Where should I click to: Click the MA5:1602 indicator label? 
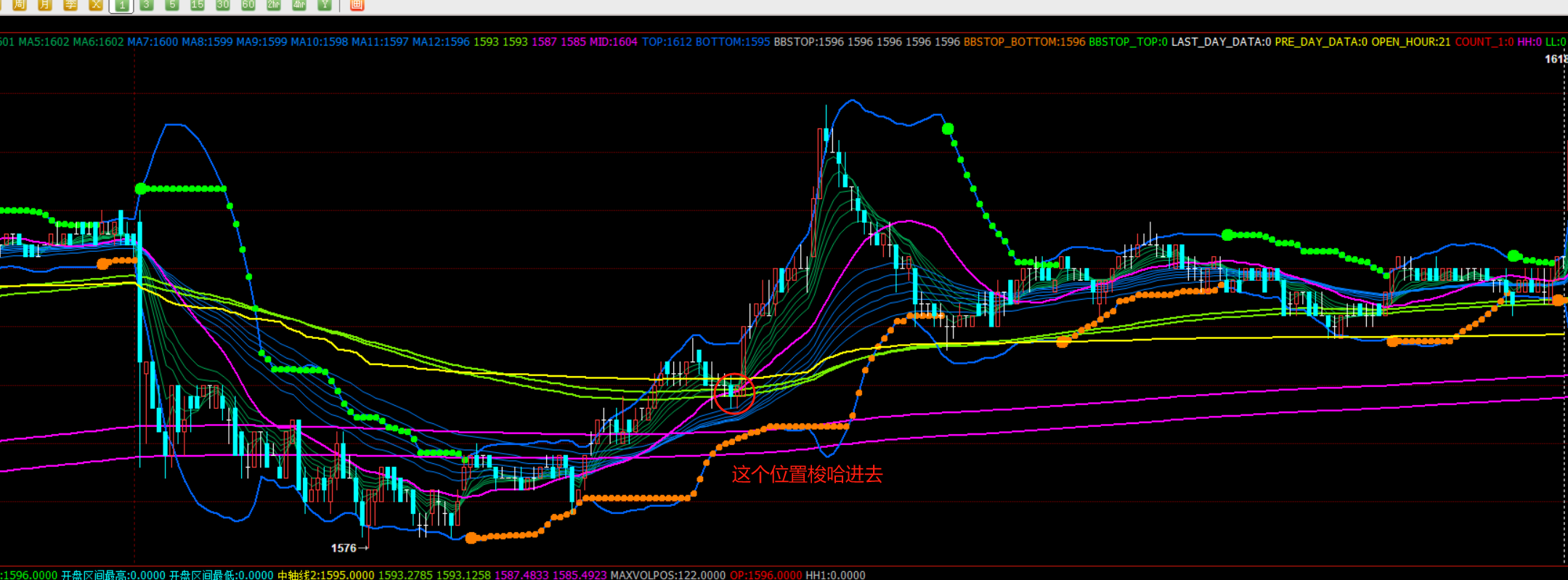[44, 42]
